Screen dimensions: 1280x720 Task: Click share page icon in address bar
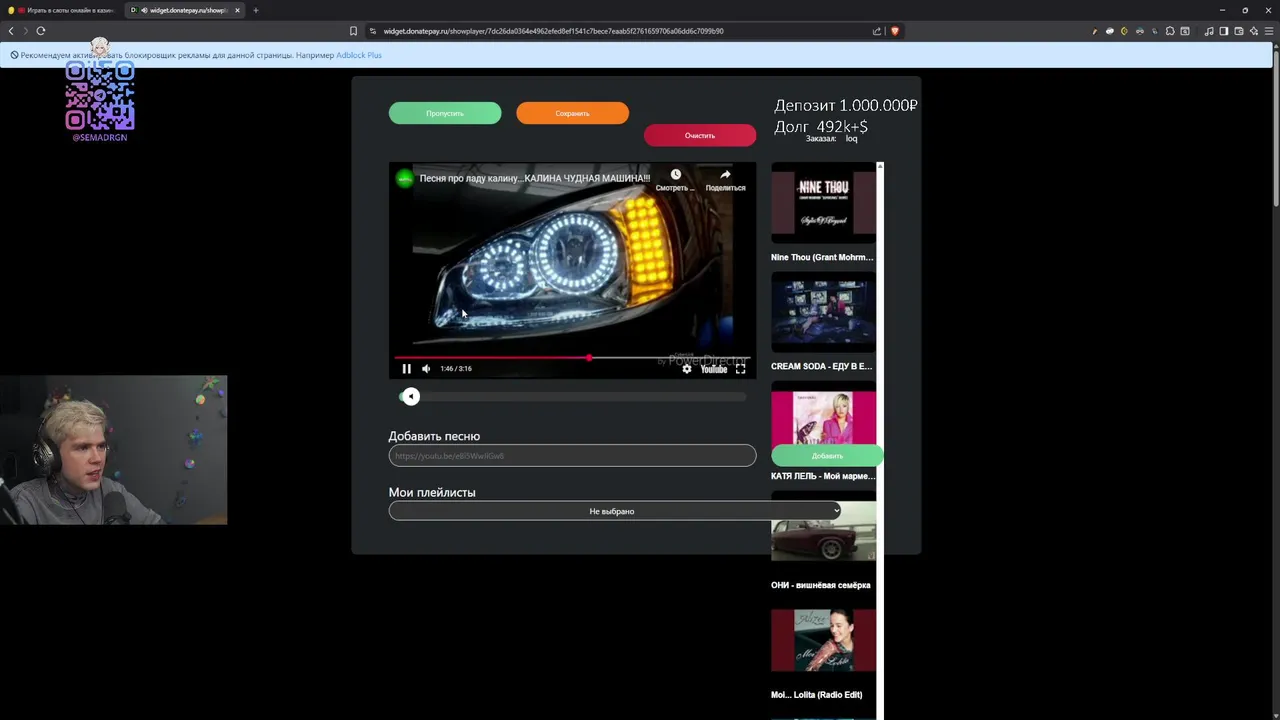click(x=877, y=31)
